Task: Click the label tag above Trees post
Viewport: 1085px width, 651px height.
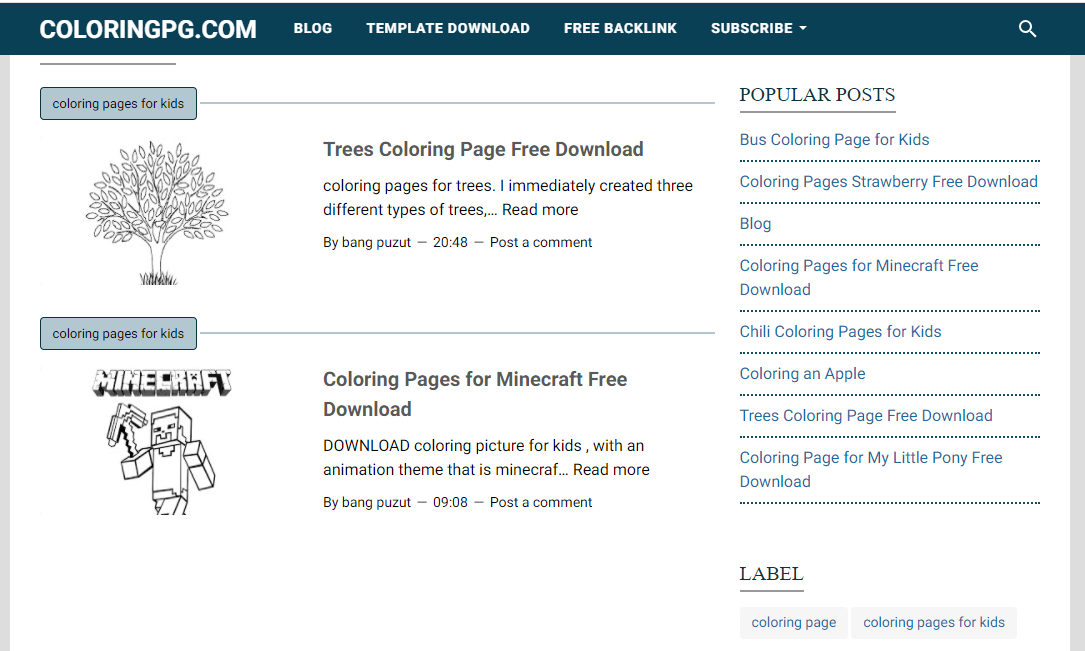Action: click(118, 104)
